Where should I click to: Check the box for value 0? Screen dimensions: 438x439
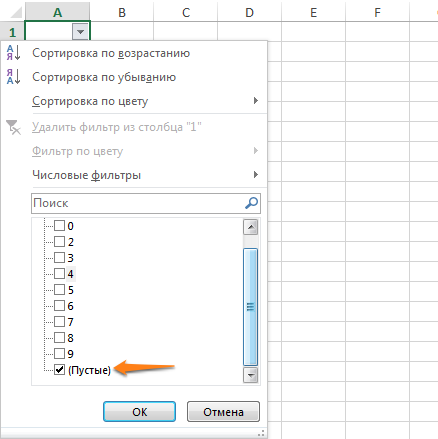[x=59, y=226]
